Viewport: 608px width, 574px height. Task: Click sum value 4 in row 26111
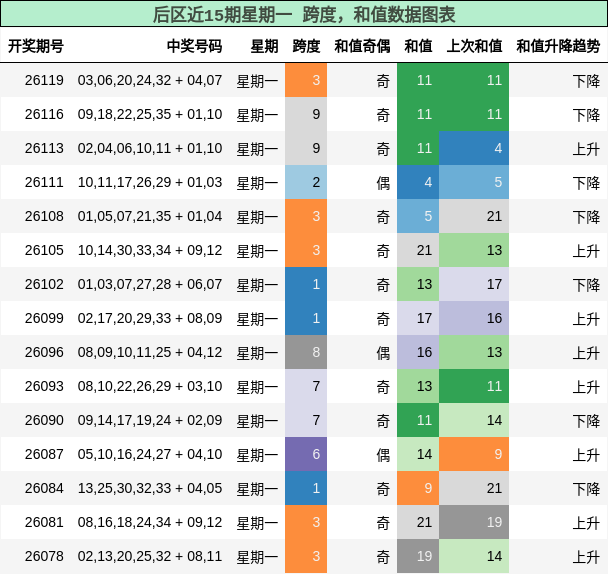click(x=418, y=182)
